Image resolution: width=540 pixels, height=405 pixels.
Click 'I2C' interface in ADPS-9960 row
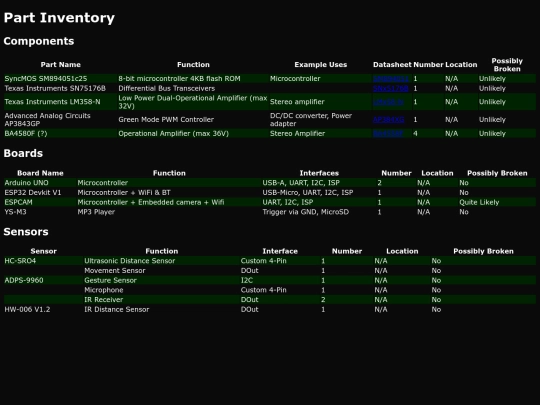(247, 280)
